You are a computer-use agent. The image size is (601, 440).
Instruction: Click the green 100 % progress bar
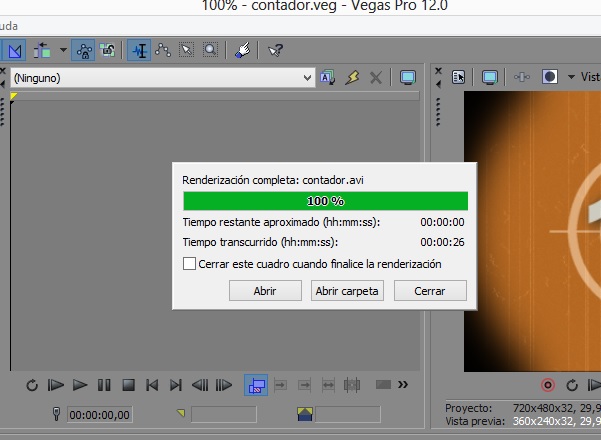325,201
